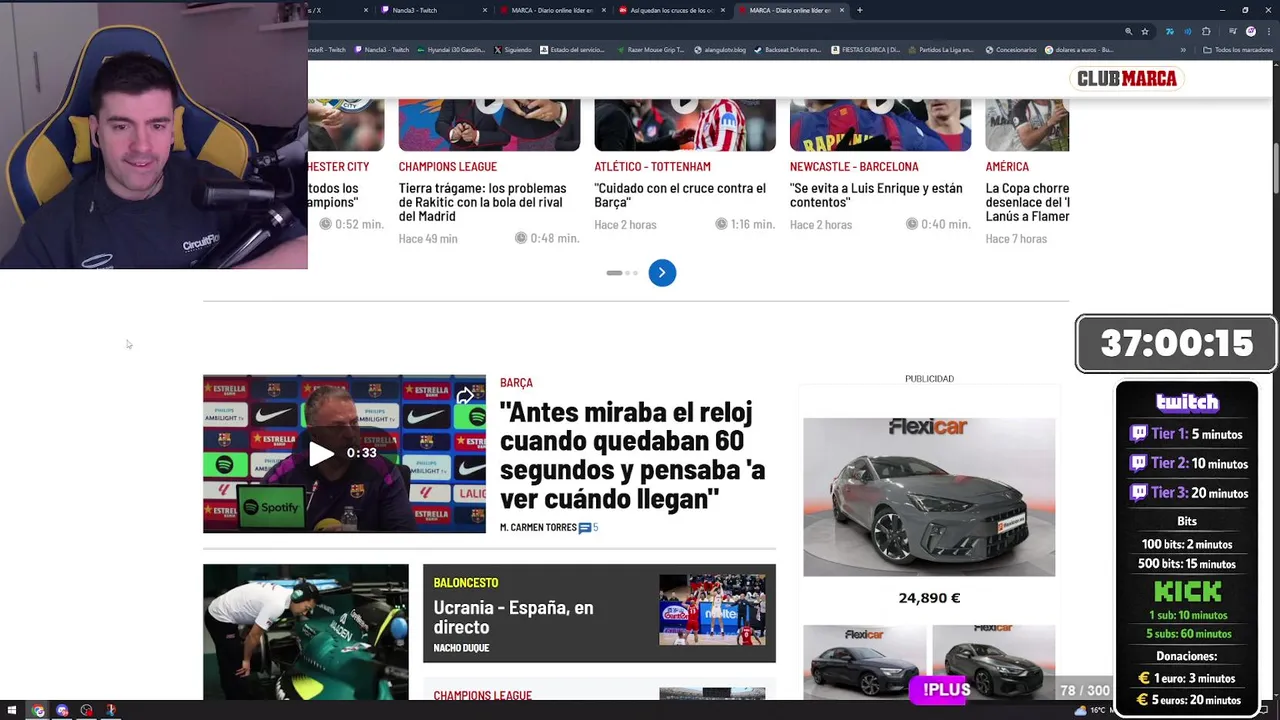This screenshot has width=1280, height=720.
Task: Open the Backseat Drivers bookmark
Action: (x=788, y=49)
